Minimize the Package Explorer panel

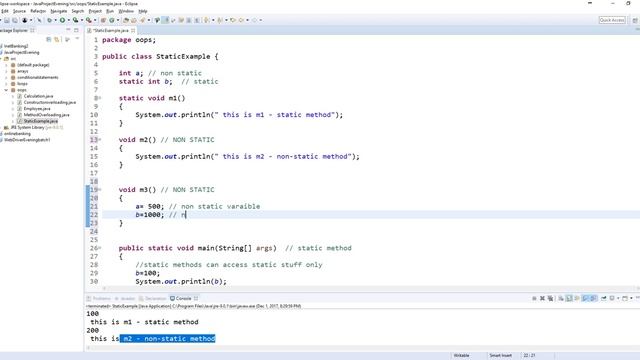(68, 30)
